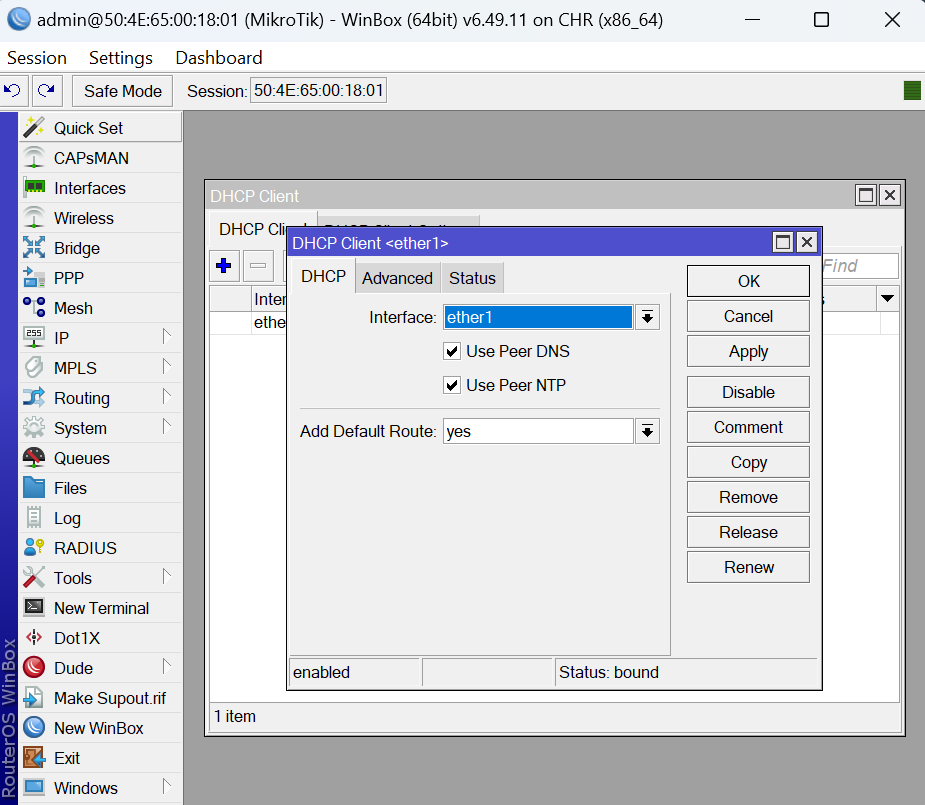
Task: Click the Exit door icon
Action: pos(34,758)
